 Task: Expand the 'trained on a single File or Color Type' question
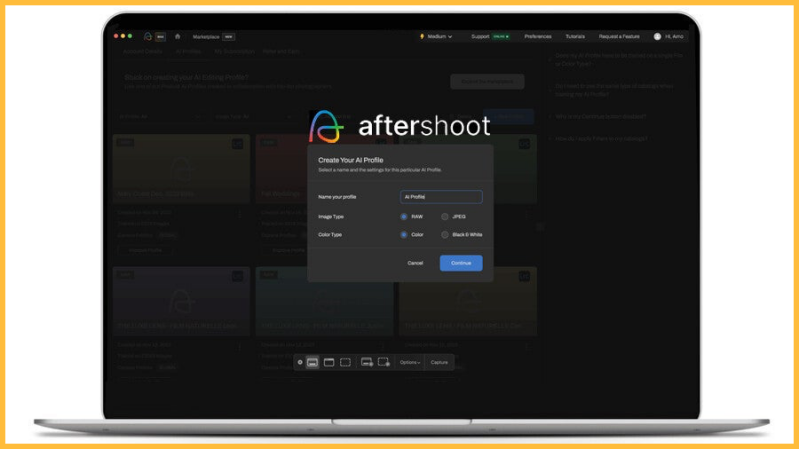point(618,60)
